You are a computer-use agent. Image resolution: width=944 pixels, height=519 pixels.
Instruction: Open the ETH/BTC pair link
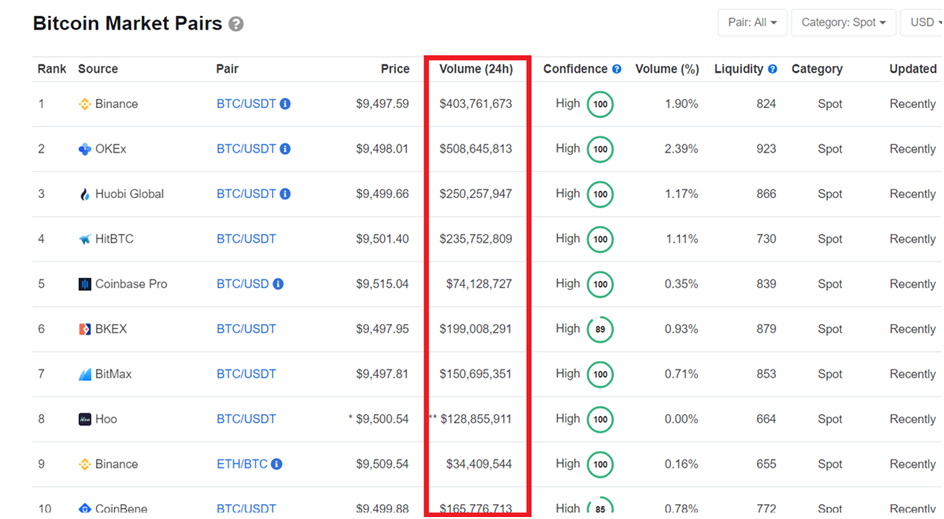[x=242, y=464]
